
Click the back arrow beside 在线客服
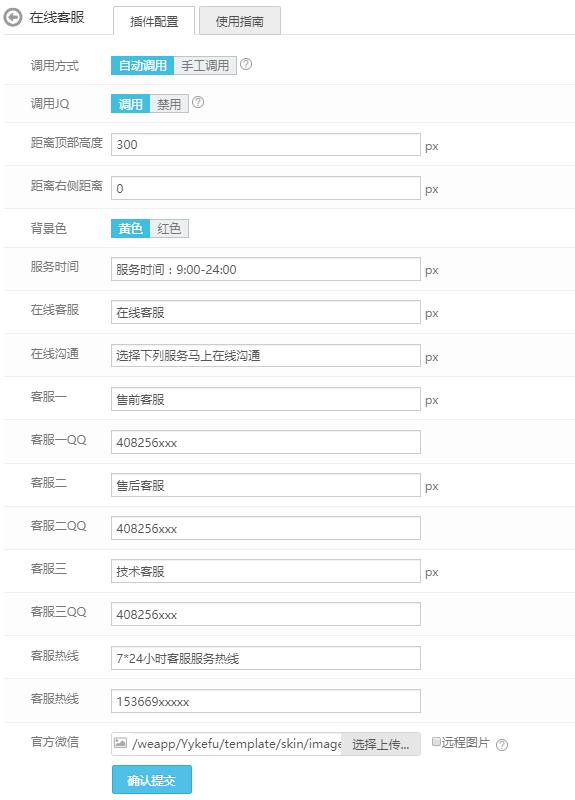pyautogui.click(x=13, y=17)
